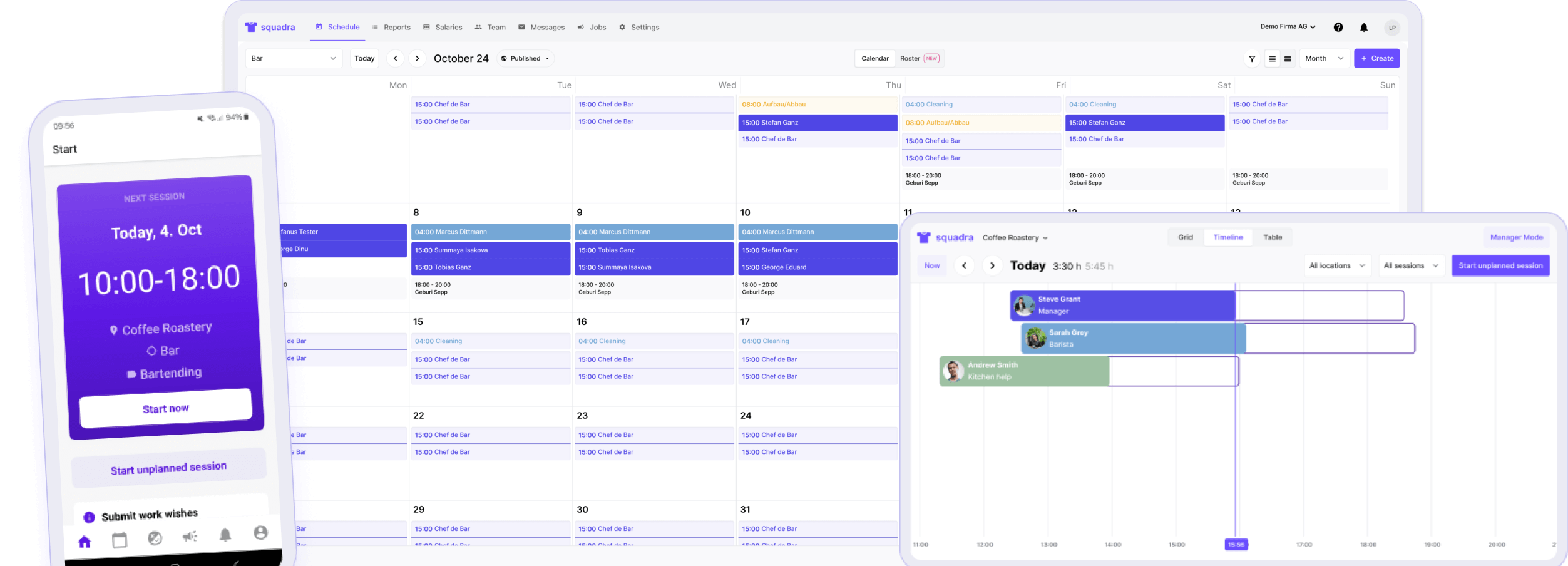Click the 15:56 current time marker

tap(1236, 545)
